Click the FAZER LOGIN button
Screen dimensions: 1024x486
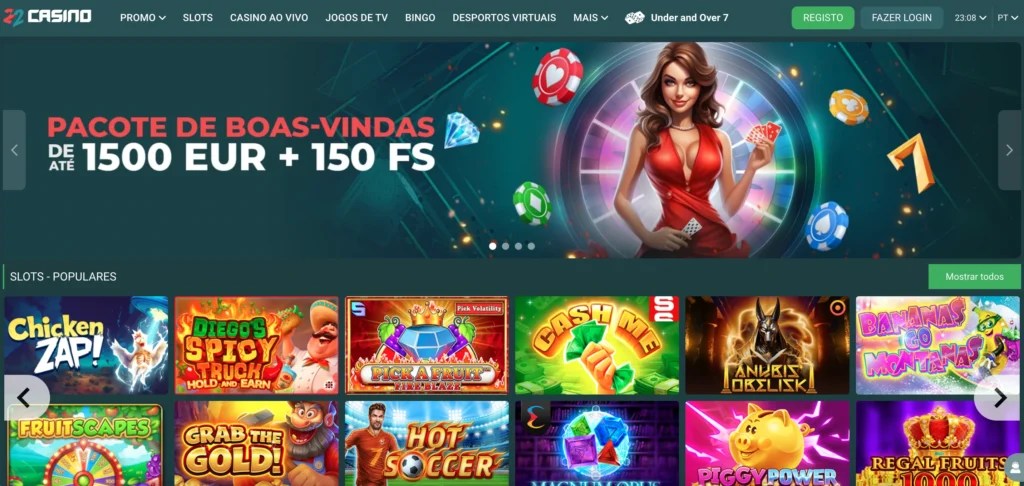[901, 18]
